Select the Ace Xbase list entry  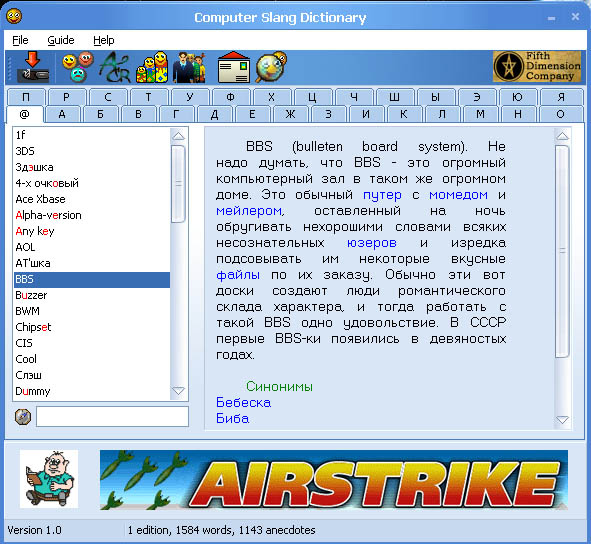pyautogui.click(x=92, y=199)
